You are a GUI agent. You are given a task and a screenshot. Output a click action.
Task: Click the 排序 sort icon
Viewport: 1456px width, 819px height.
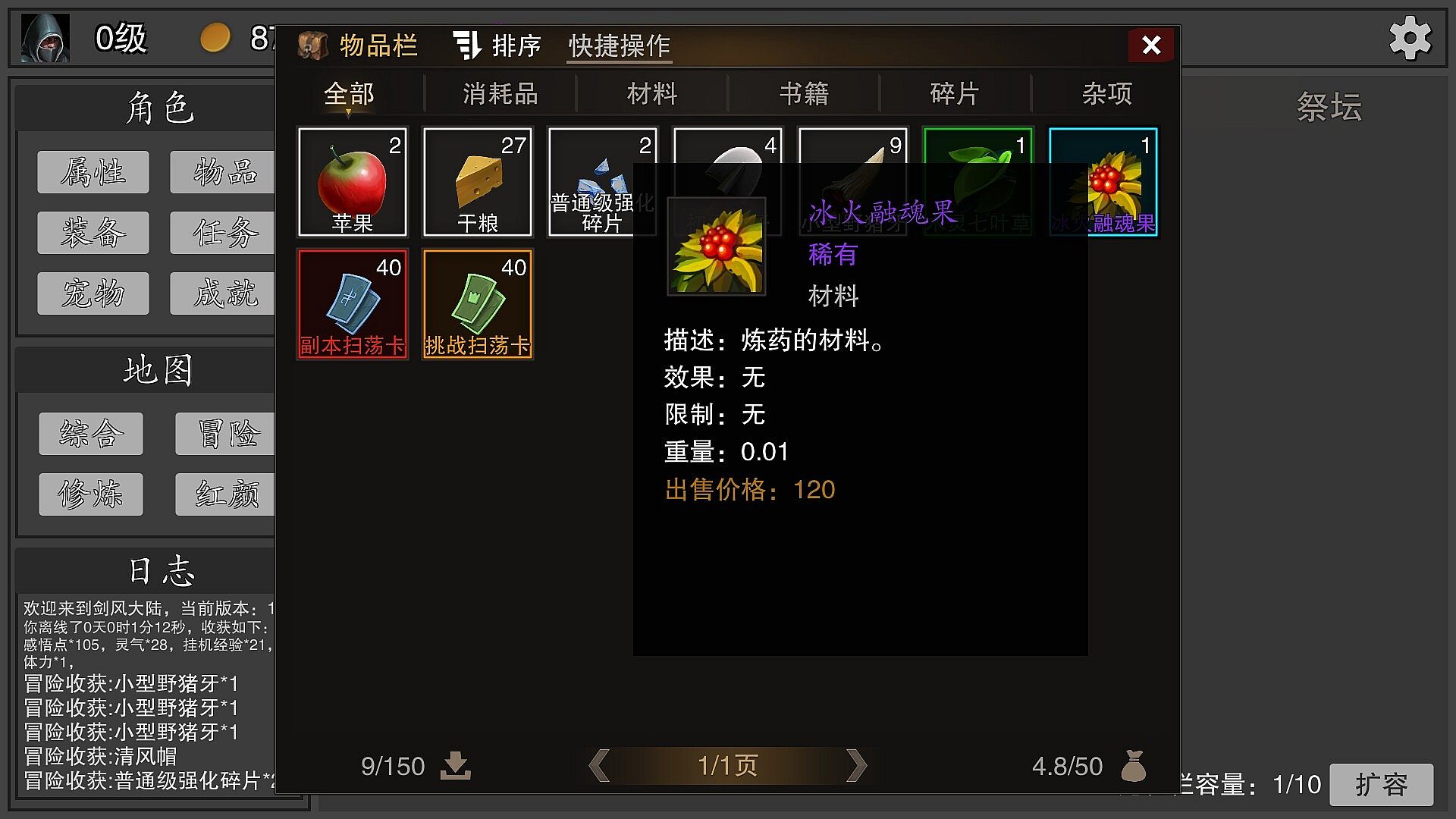[x=467, y=45]
